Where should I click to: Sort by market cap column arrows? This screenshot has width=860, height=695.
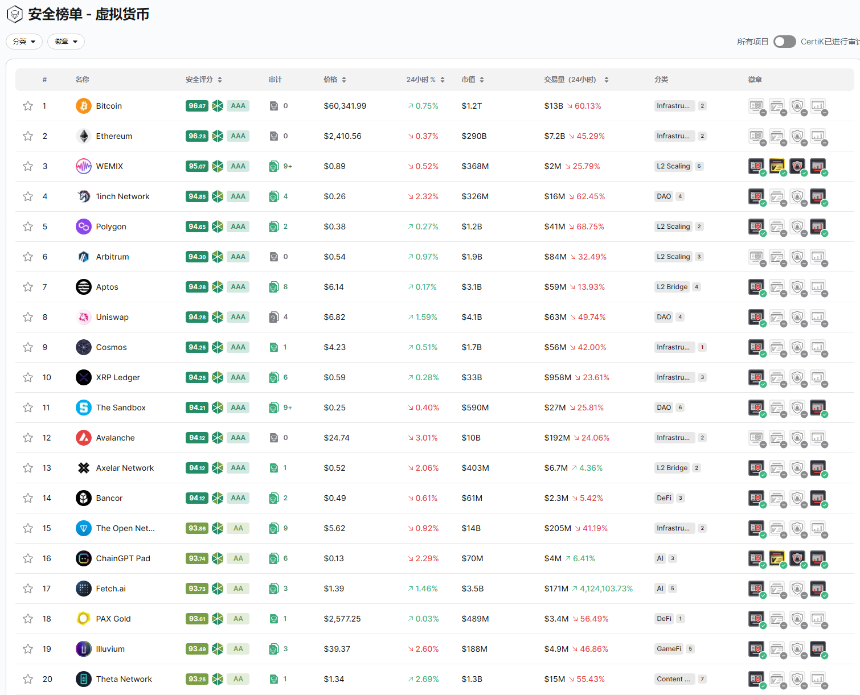(x=482, y=80)
